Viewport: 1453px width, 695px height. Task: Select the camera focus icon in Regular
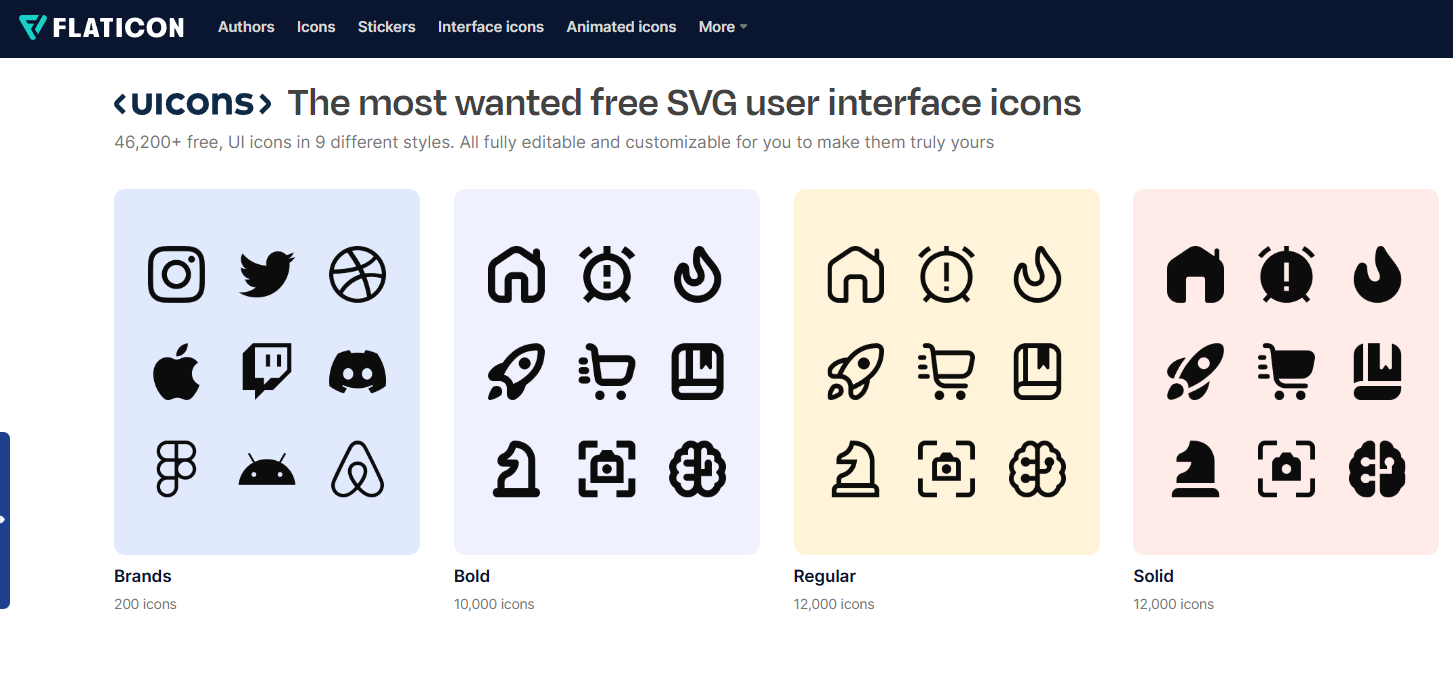pos(946,469)
